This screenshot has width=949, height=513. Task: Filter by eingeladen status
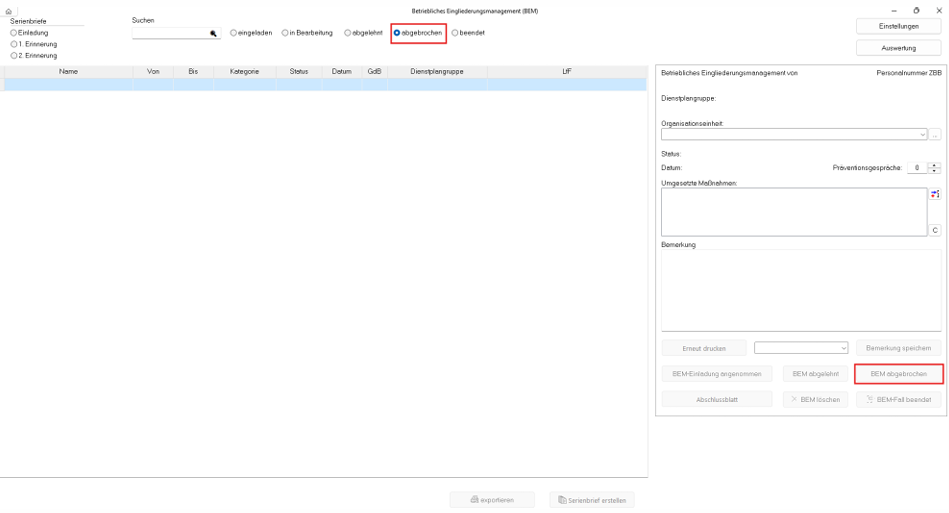tap(251, 33)
